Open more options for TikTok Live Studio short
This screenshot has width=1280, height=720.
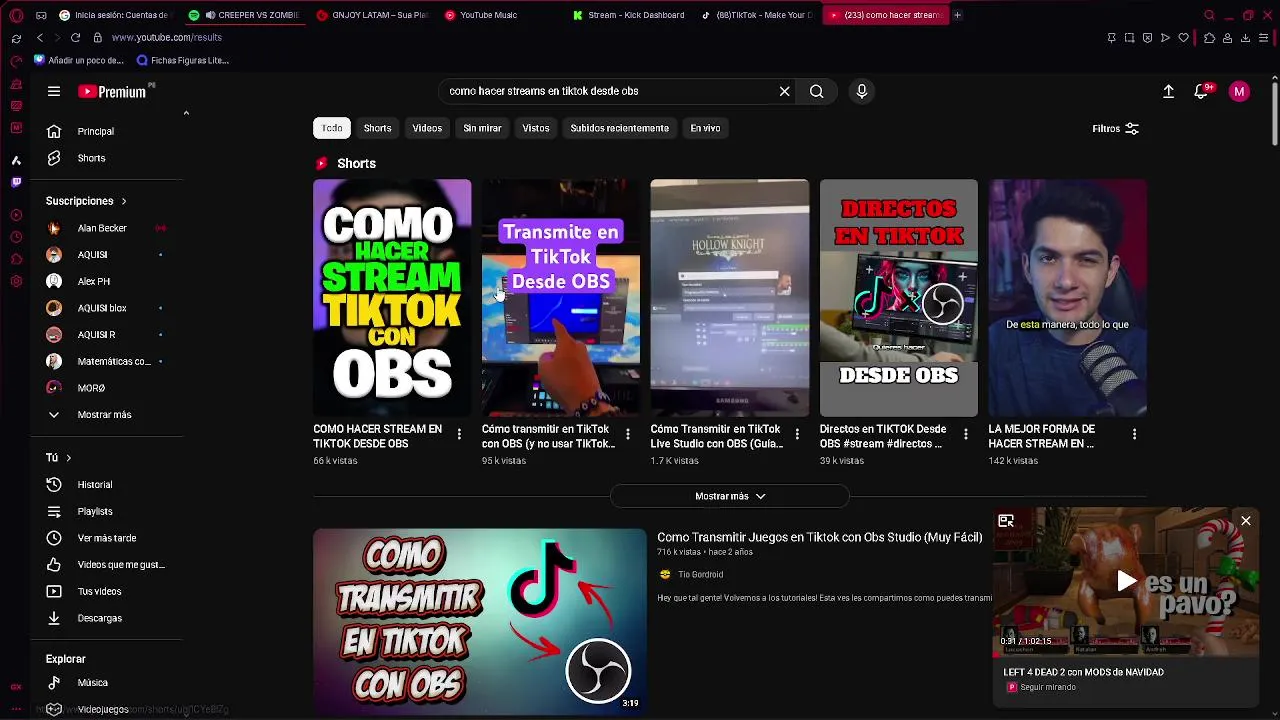coord(797,434)
